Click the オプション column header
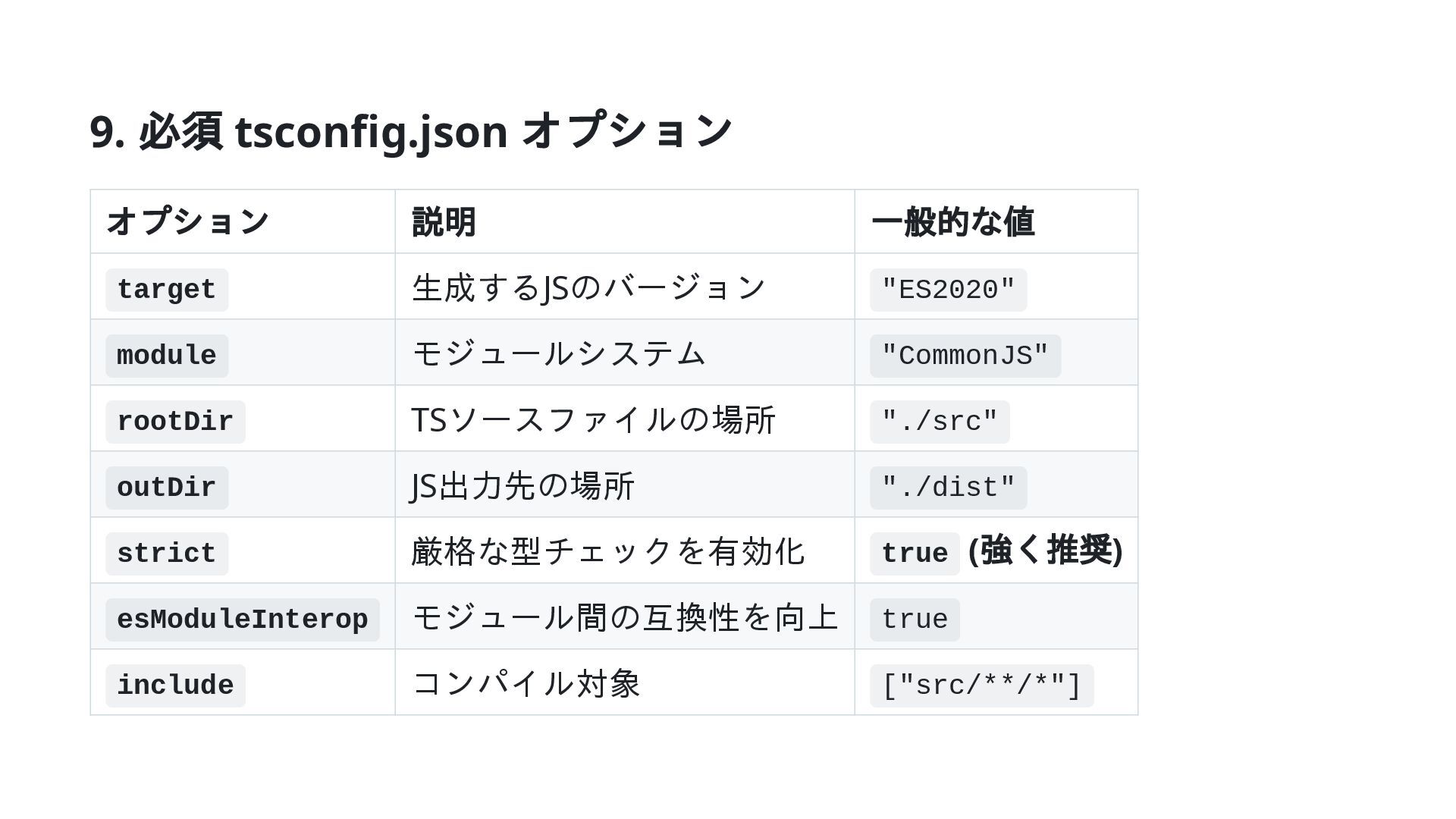Viewport: 1456px width, 819px height. pos(188,222)
